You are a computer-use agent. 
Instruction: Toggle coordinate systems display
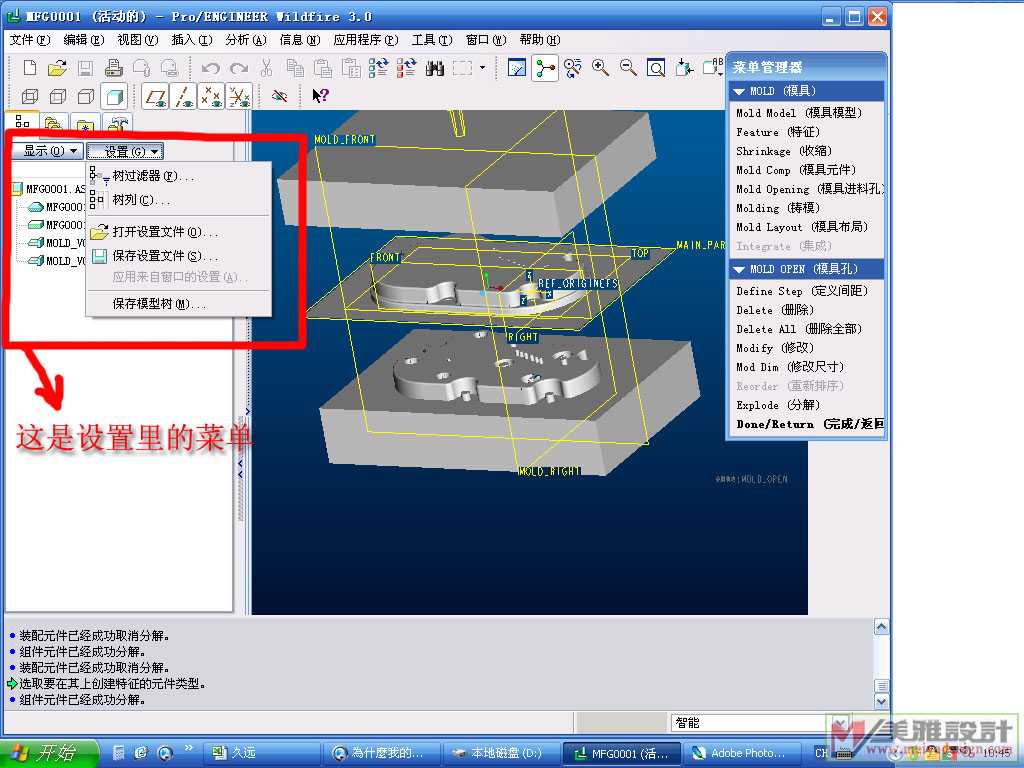click(x=239, y=97)
